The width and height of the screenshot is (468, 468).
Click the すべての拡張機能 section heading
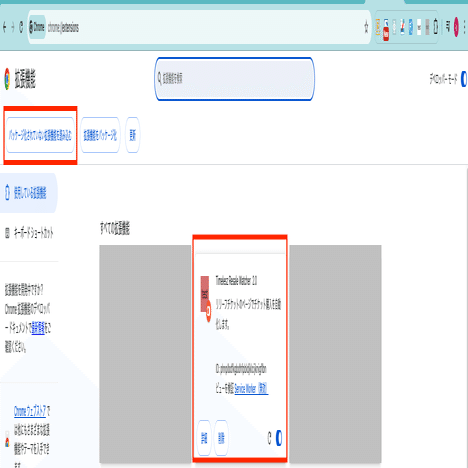[x=115, y=229]
